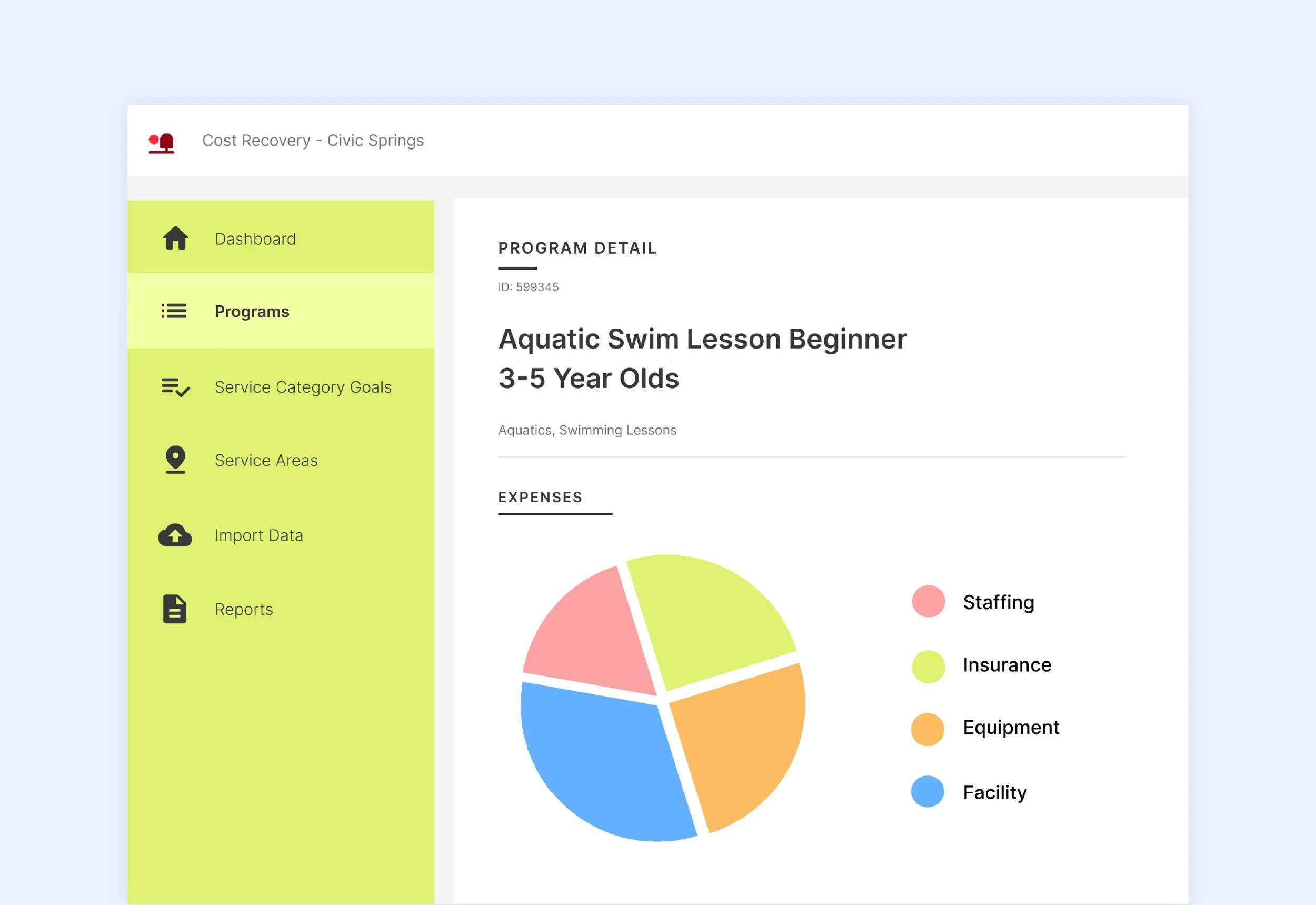Open the Service Areas page
The height and width of the screenshot is (905, 1316).
pyautogui.click(x=266, y=461)
